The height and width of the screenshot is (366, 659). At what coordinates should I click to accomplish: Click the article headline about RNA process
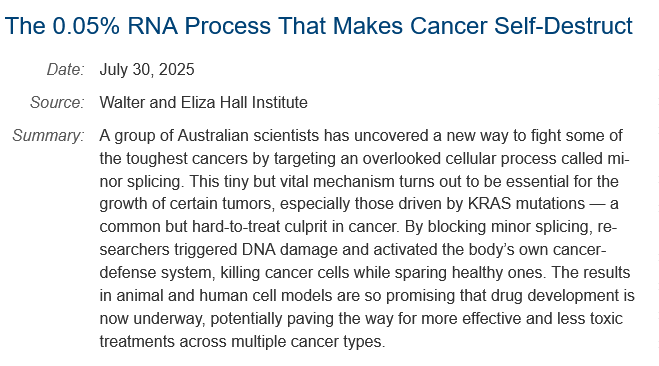tap(319, 26)
